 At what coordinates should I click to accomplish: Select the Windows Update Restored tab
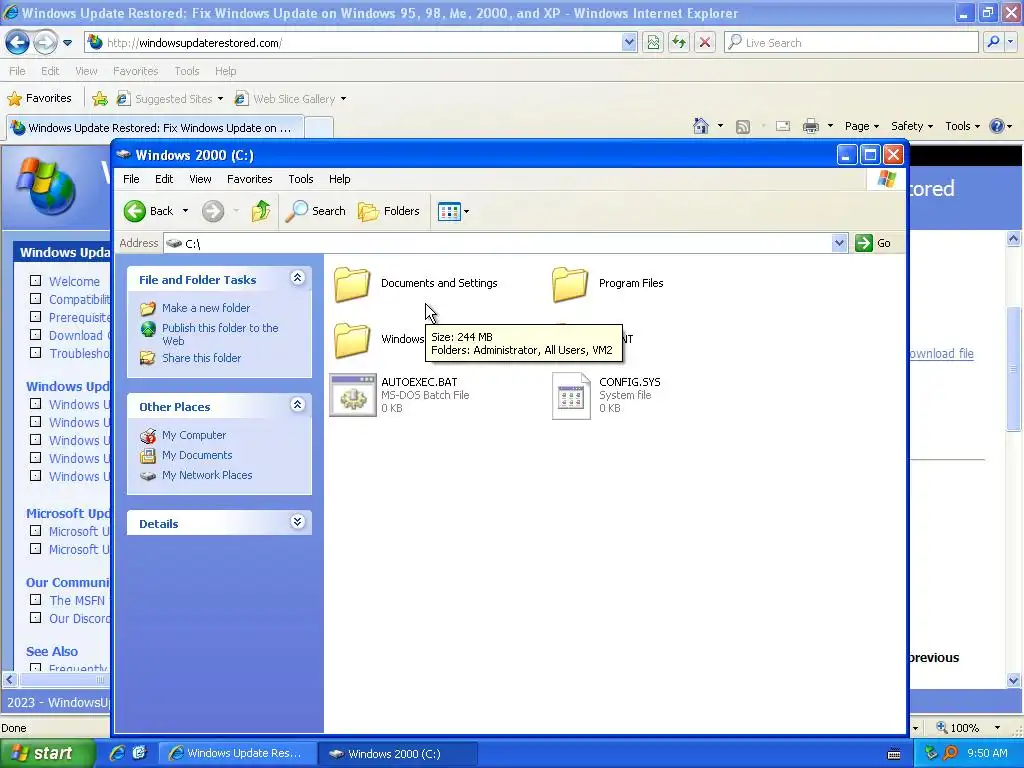(x=155, y=127)
